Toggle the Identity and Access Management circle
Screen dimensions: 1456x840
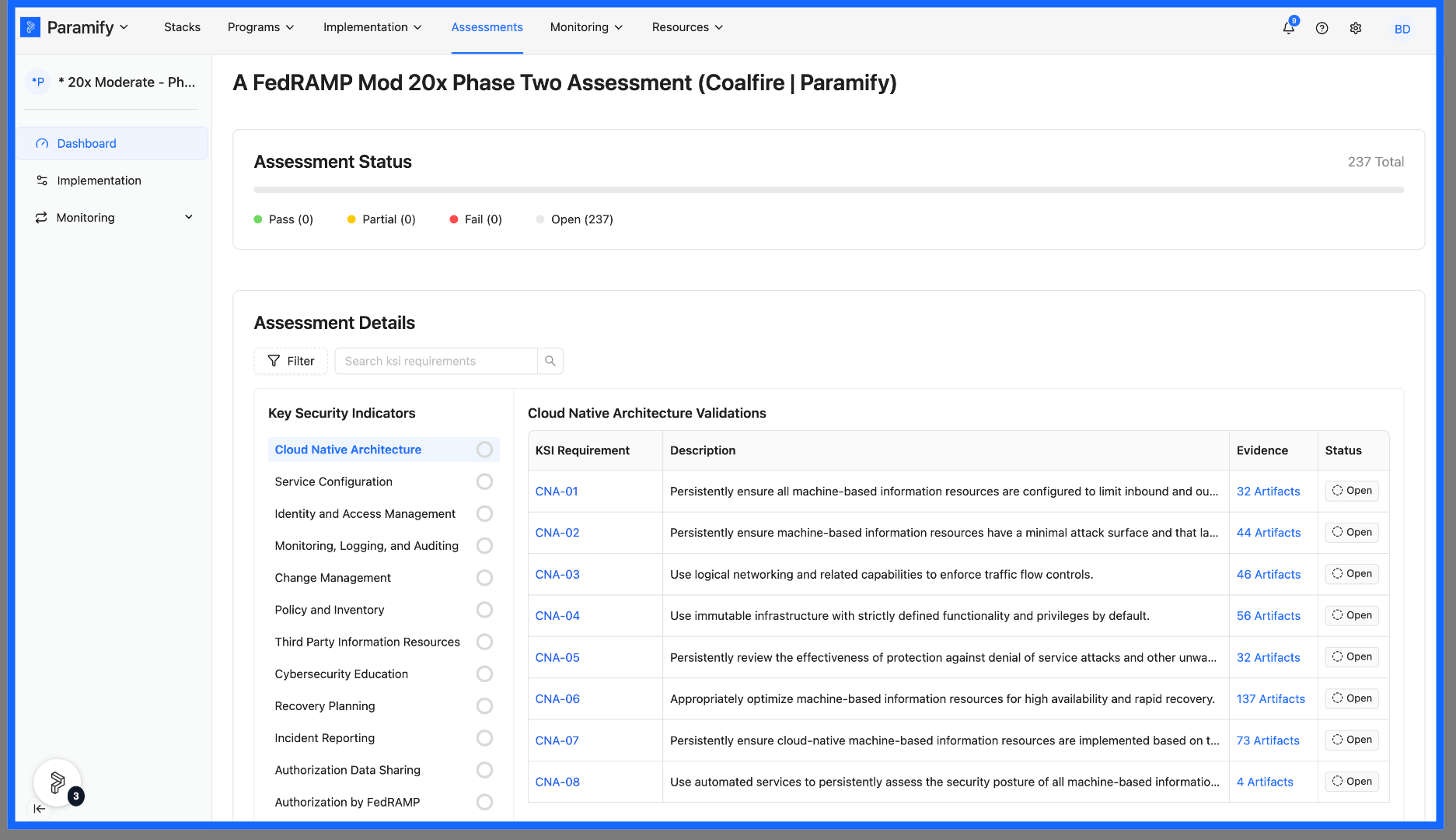pyautogui.click(x=484, y=513)
